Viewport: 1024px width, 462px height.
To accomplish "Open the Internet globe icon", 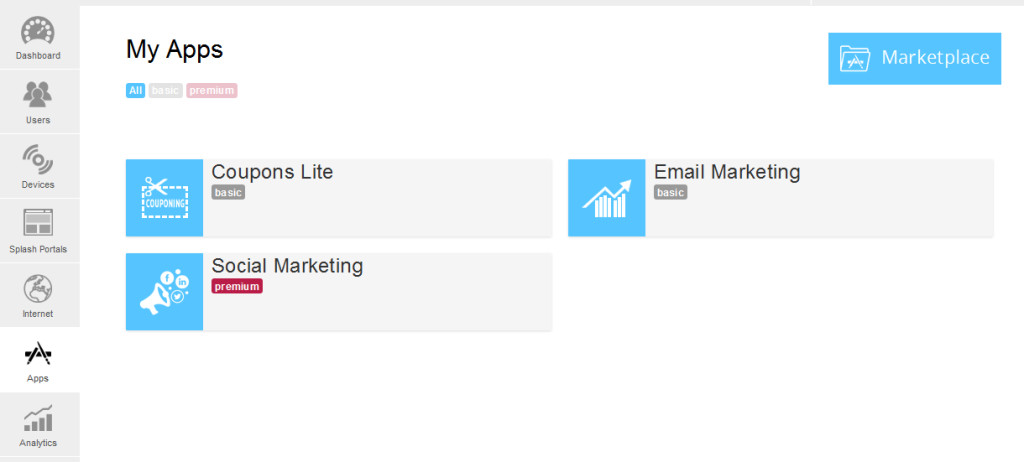I will coord(38,288).
